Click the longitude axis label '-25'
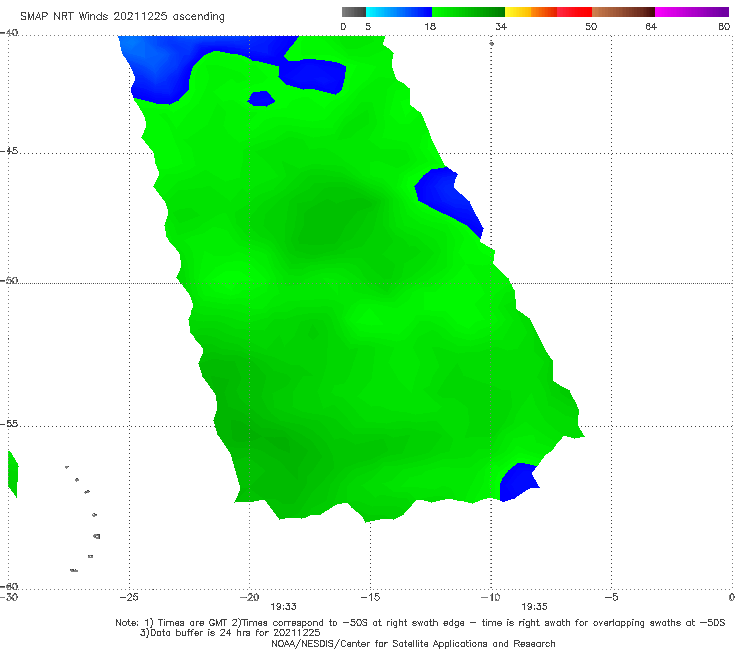Screen dimensions: 740x650 pos(129,597)
